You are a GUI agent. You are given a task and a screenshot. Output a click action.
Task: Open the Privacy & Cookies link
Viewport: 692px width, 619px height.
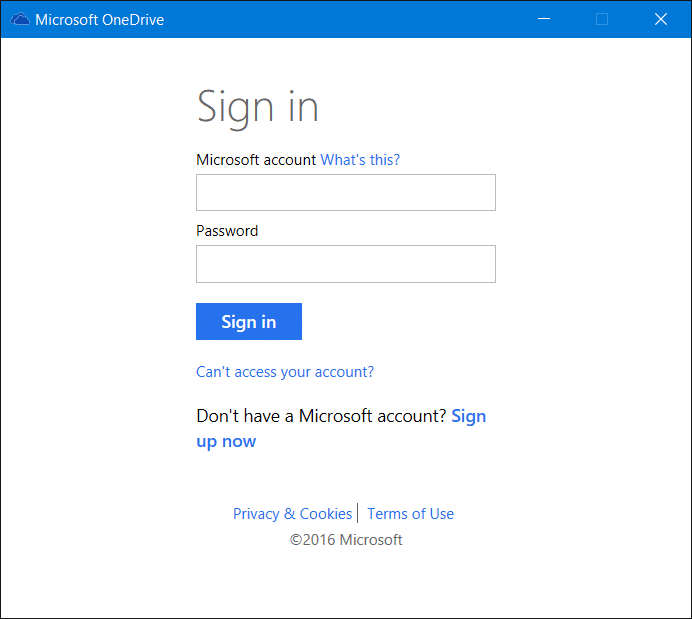tap(293, 514)
